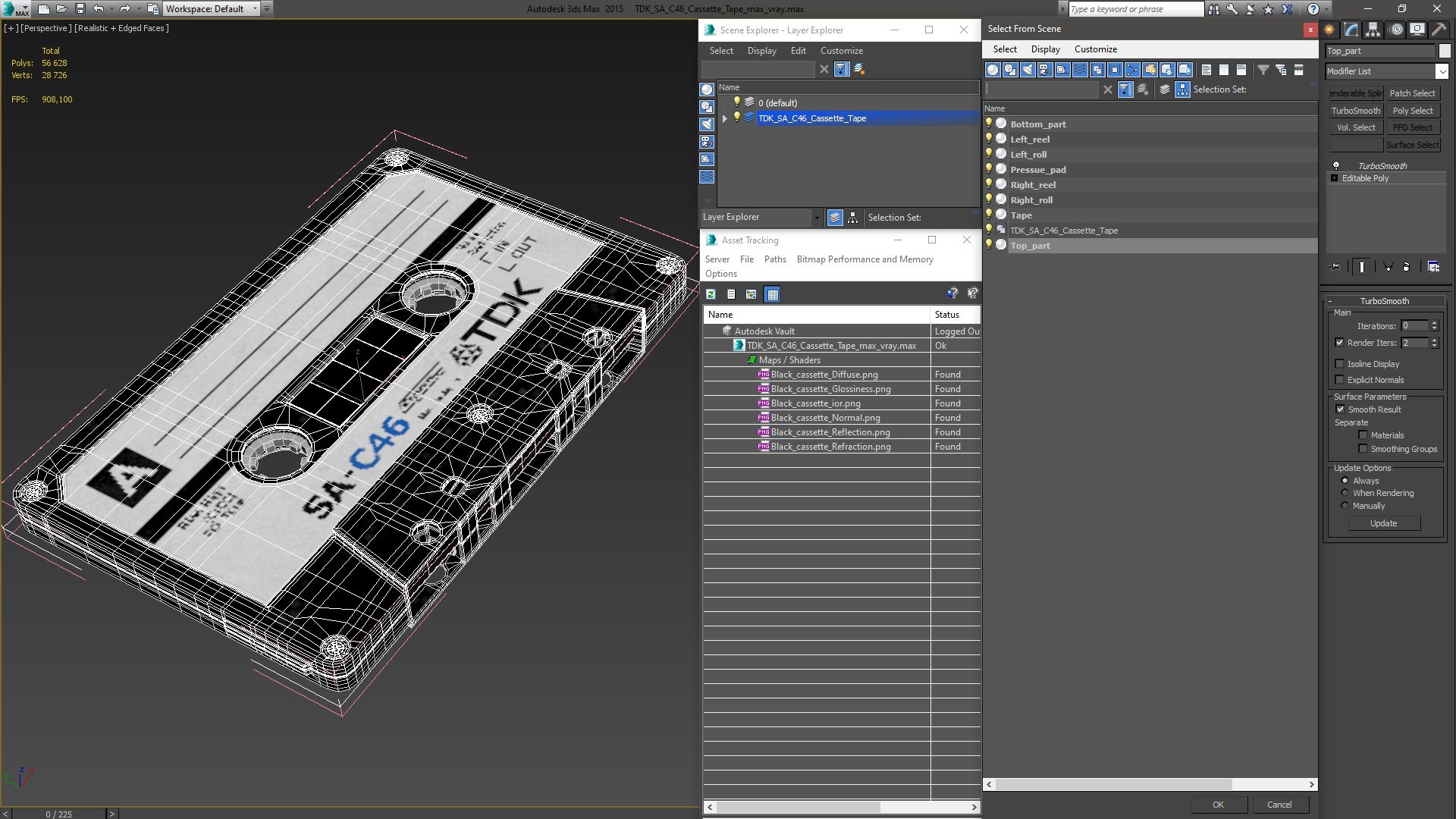Image resolution: width=1456 pixels, height=819 pixels.
Task: Click Sort by Hierarchy icon in Select From Scene
Action: click(1183, 89)
